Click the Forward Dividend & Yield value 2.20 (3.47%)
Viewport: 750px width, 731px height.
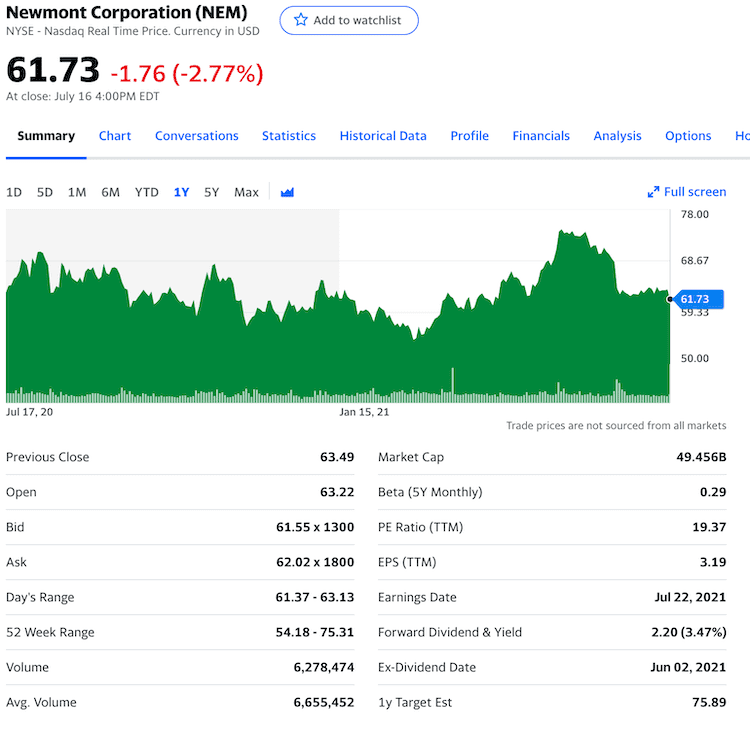tap(689, 632)
